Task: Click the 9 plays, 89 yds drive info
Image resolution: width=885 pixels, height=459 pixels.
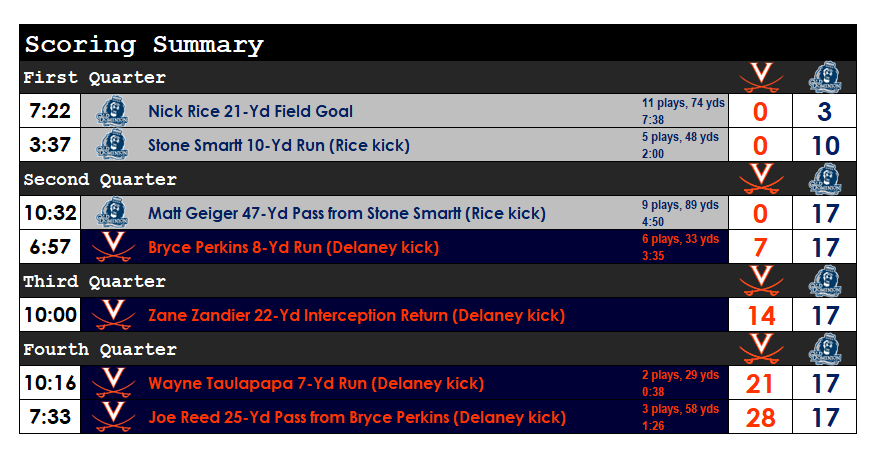Action: click(x=680, y=205)
